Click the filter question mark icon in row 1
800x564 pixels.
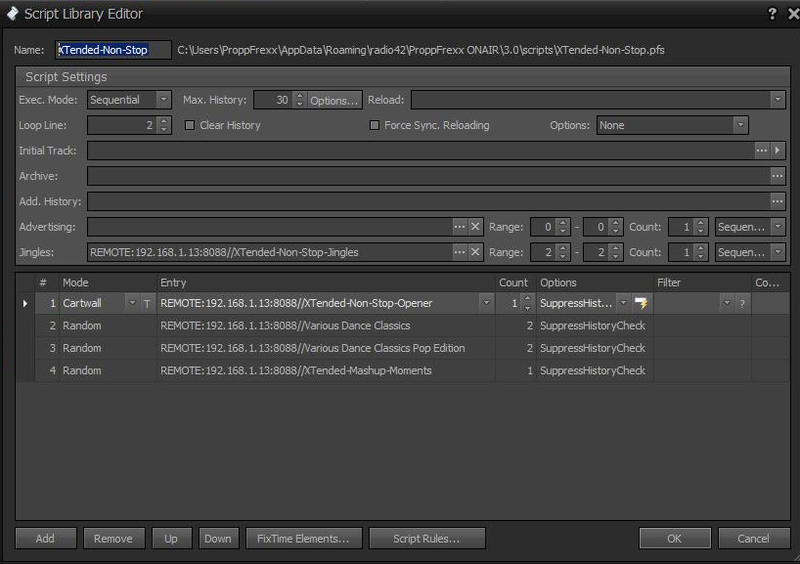coord(742,304)
